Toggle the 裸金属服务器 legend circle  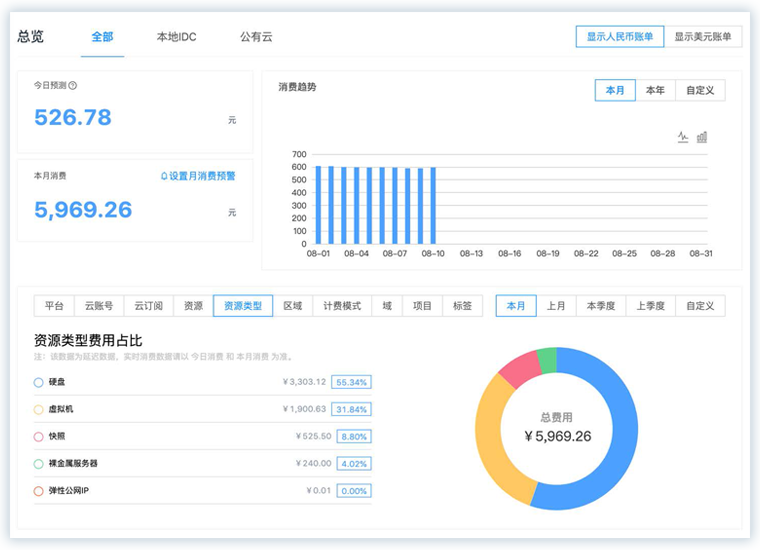38,464
